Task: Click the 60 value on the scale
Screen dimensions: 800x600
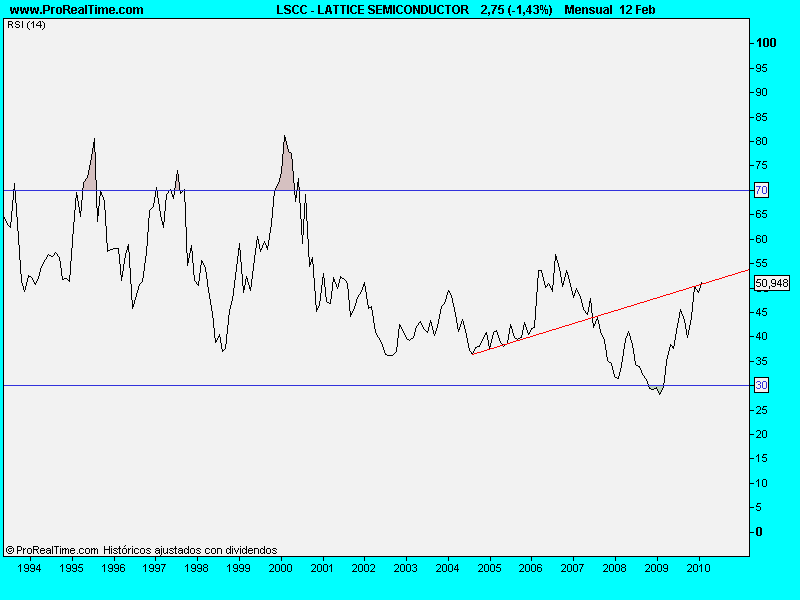Action: click(x=761, y=239)
